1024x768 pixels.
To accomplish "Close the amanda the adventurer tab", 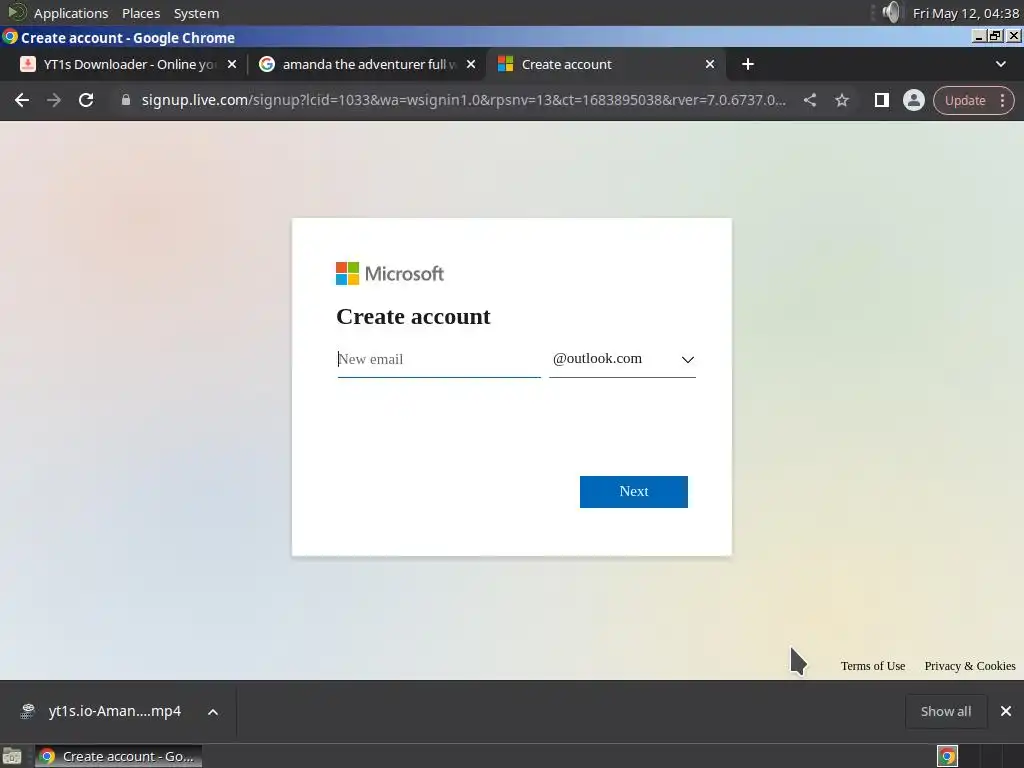I will point(471,64).
